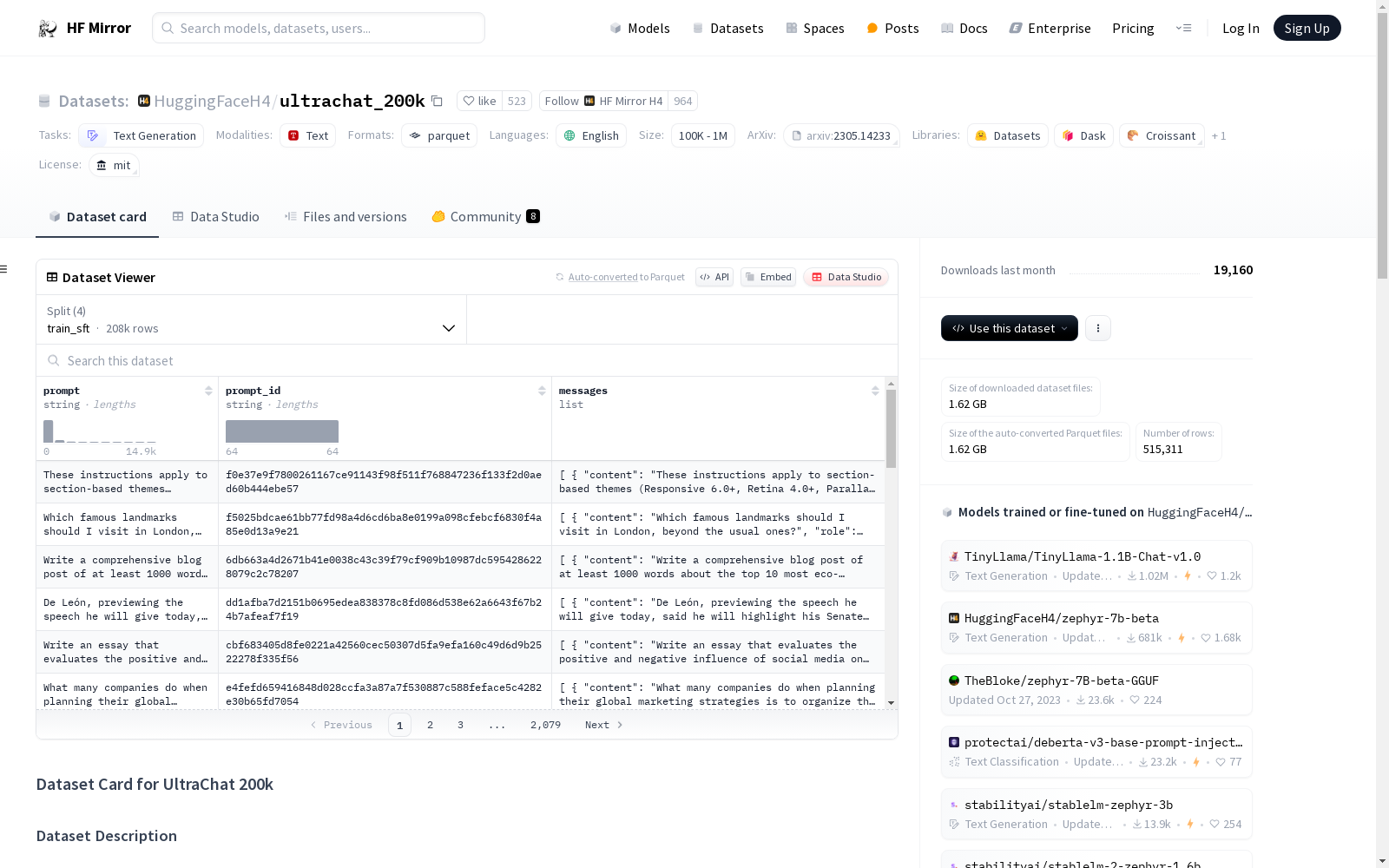Select the Croissant library tag

click(1162, 135)
